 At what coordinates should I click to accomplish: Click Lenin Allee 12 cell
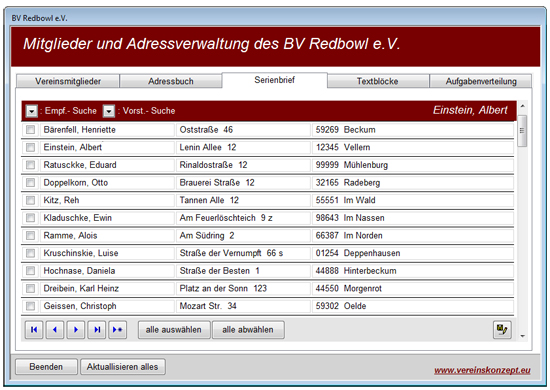pos(243,147)
